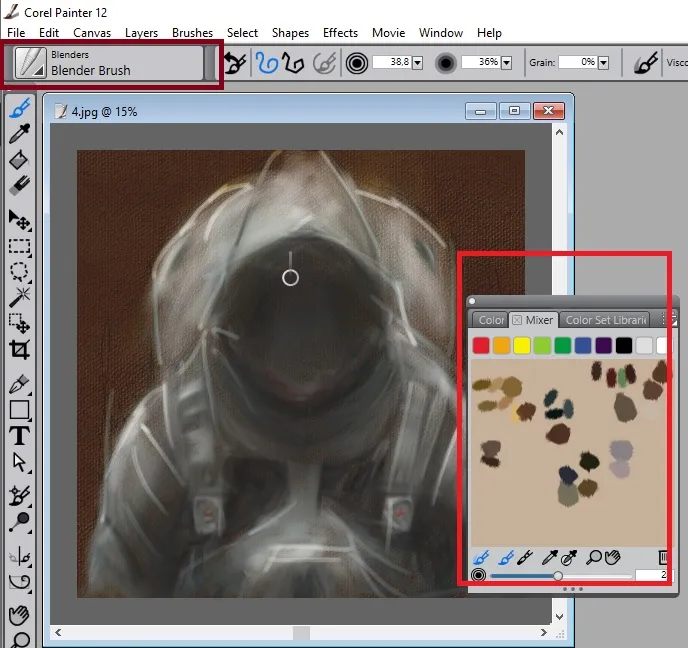Switch to the Color tab
The image size is (688, 648).
[x=490, y=320]
